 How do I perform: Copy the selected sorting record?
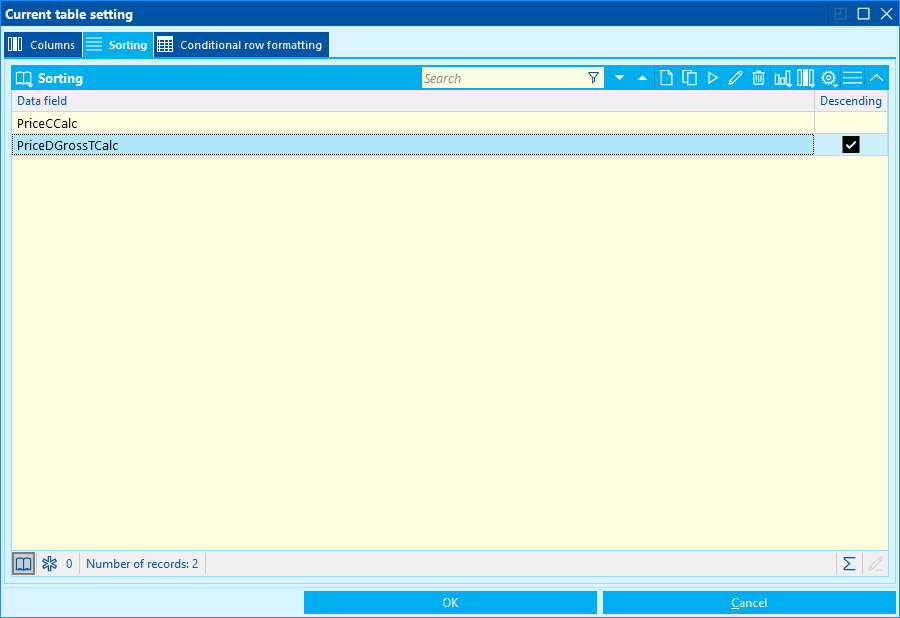[x=689, y=78]
